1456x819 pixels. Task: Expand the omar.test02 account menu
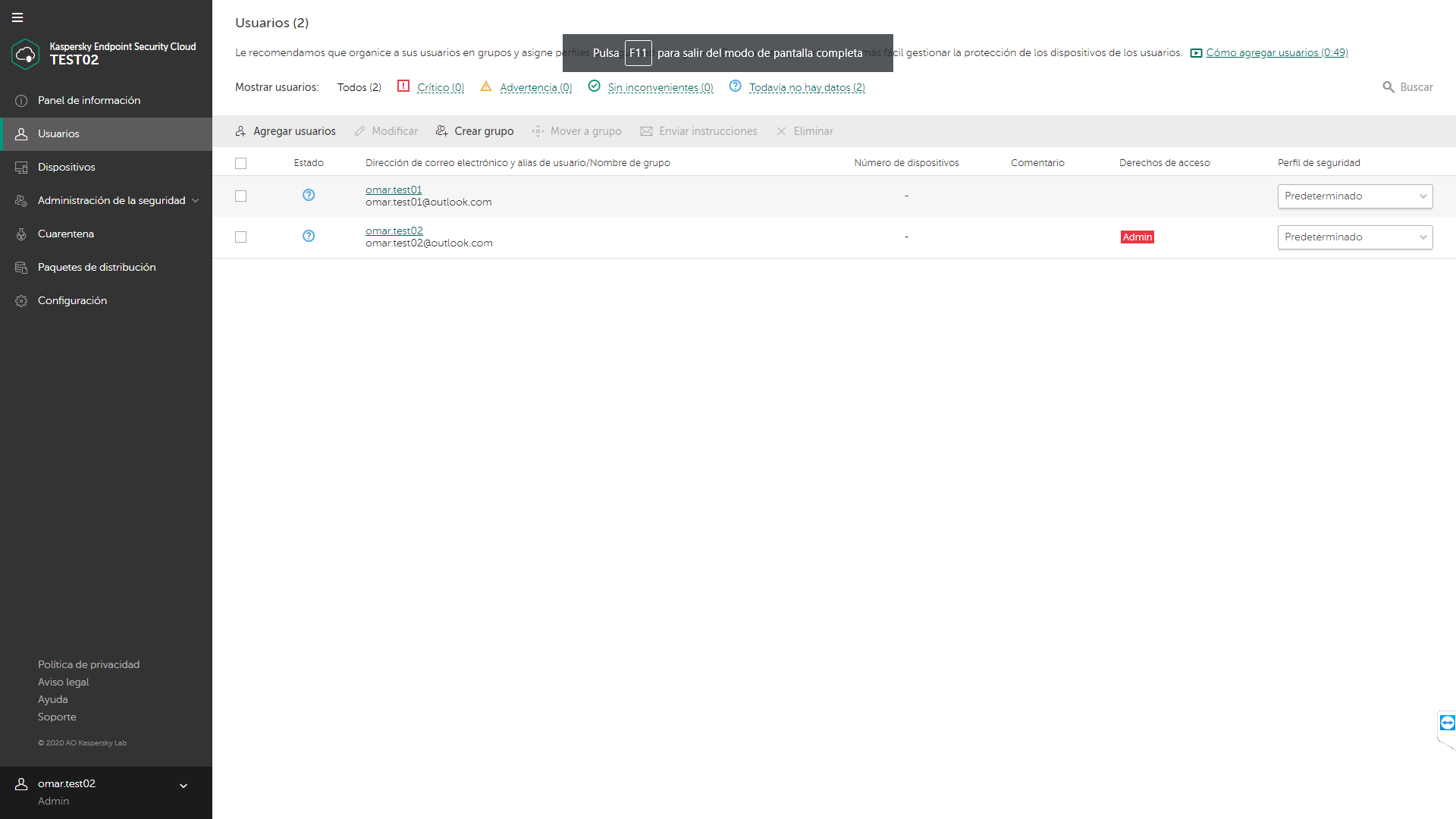coord(183,786)
